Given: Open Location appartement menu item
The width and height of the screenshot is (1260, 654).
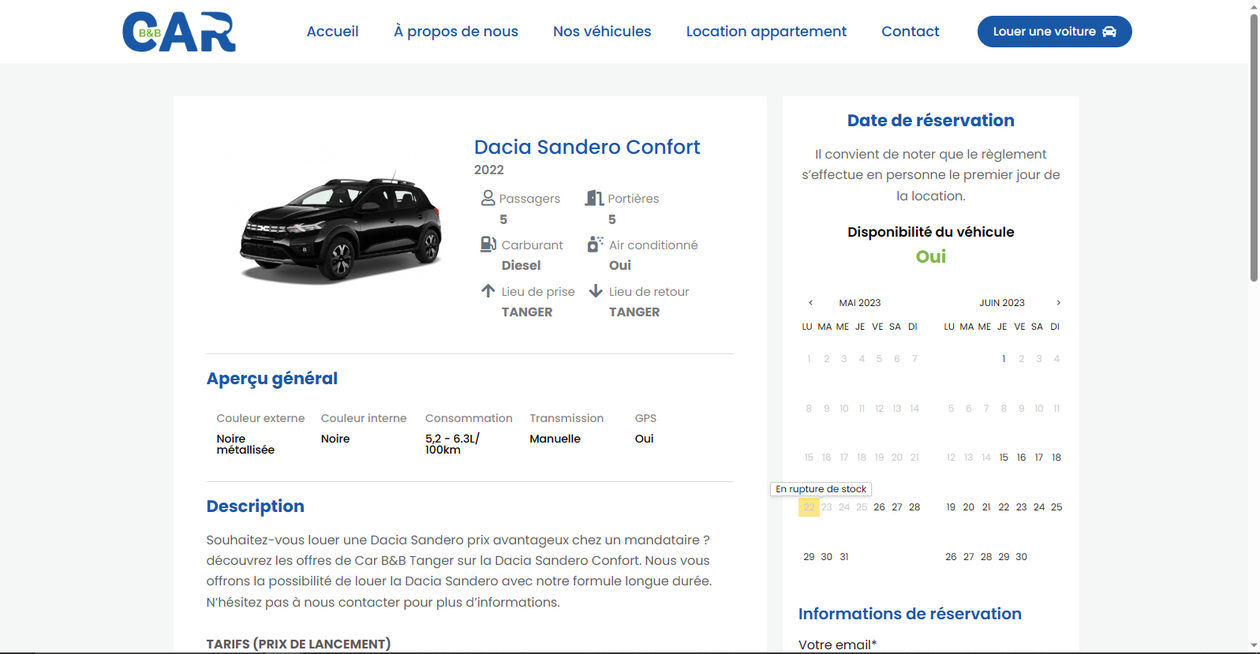Looking at the screenshot, I should pos(766,32).
